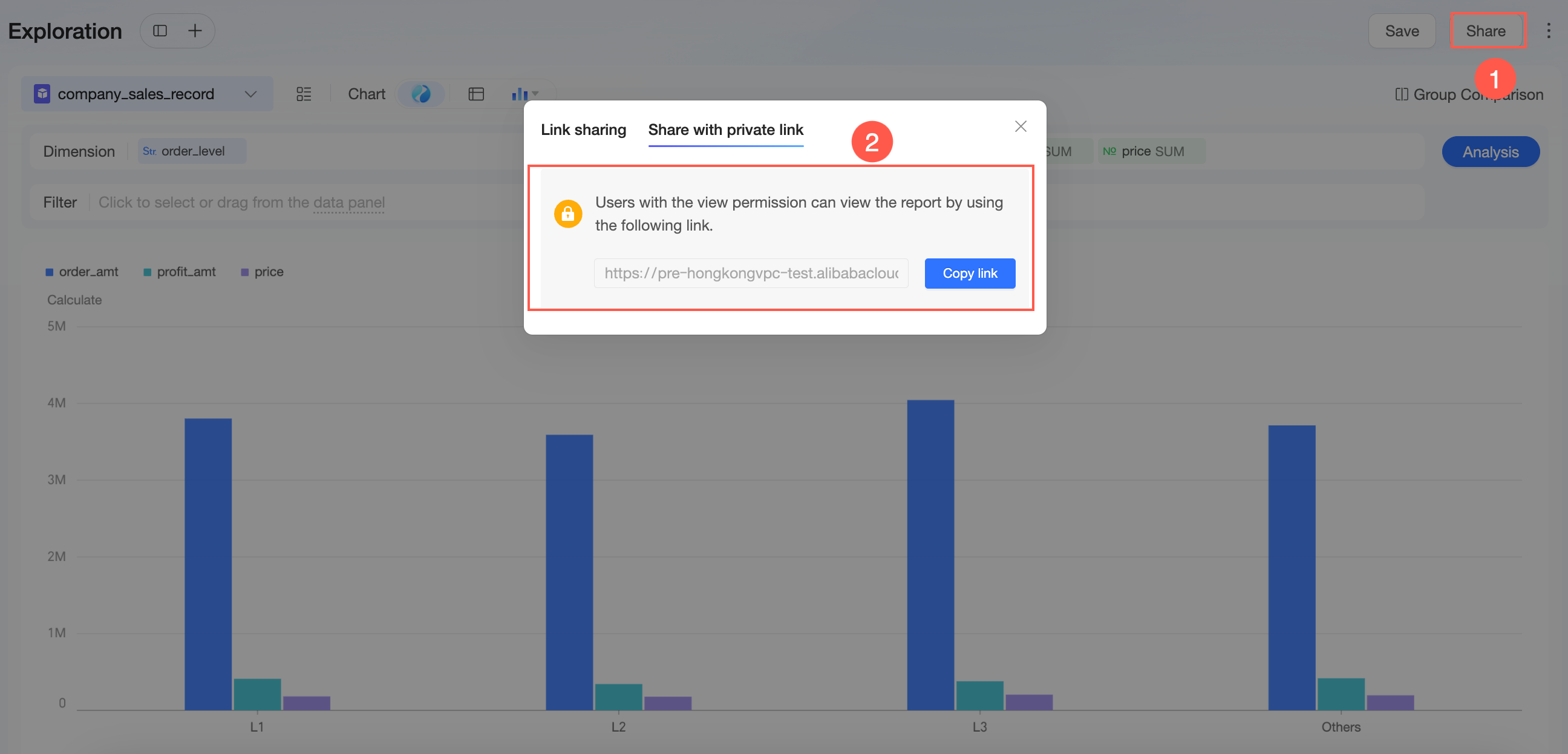Open the more options vertical dots menu
The height and width of the screenshot is (754, 1568).
click(1549, 31)
